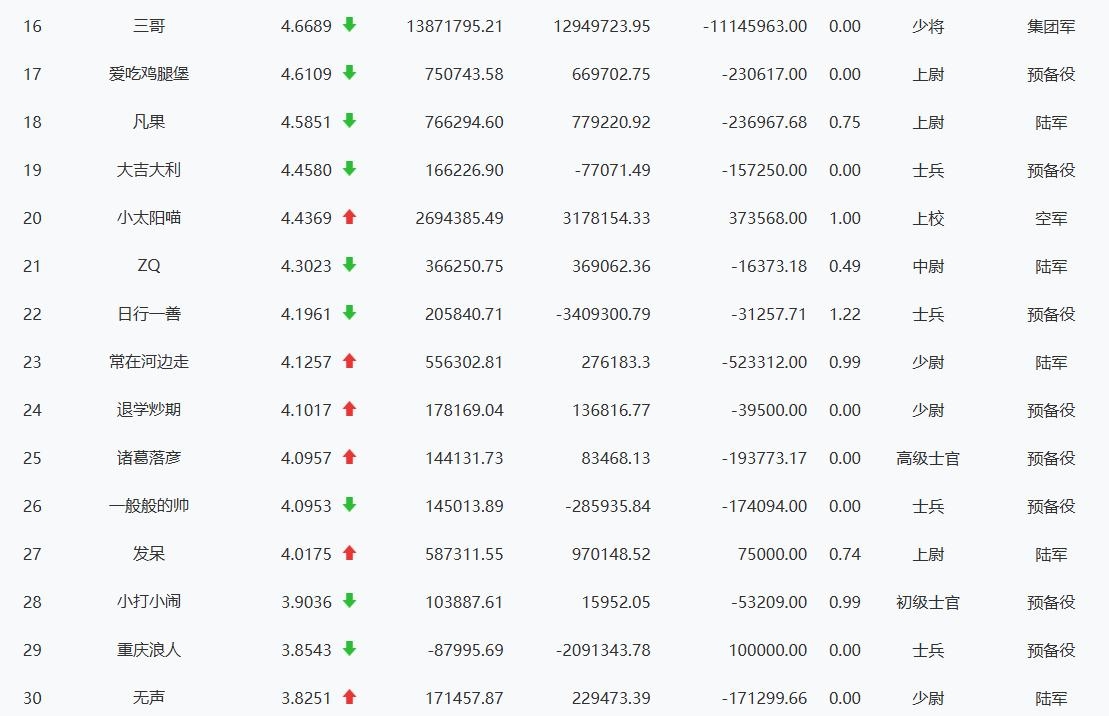Click the name 重庆浪人 in row 29
1109x716 pixels.
coord(149,649)
